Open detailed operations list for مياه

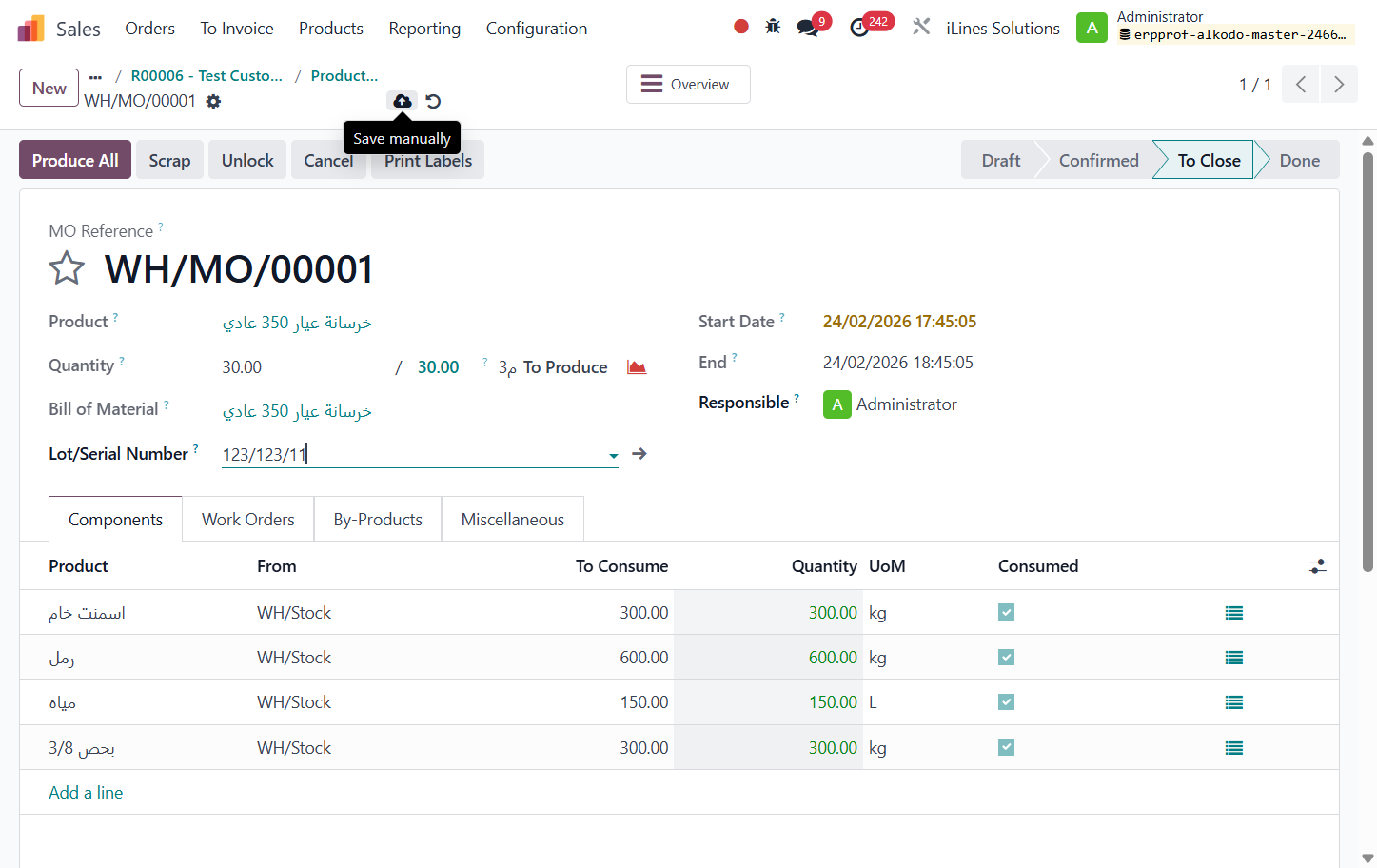[1234, 702]
